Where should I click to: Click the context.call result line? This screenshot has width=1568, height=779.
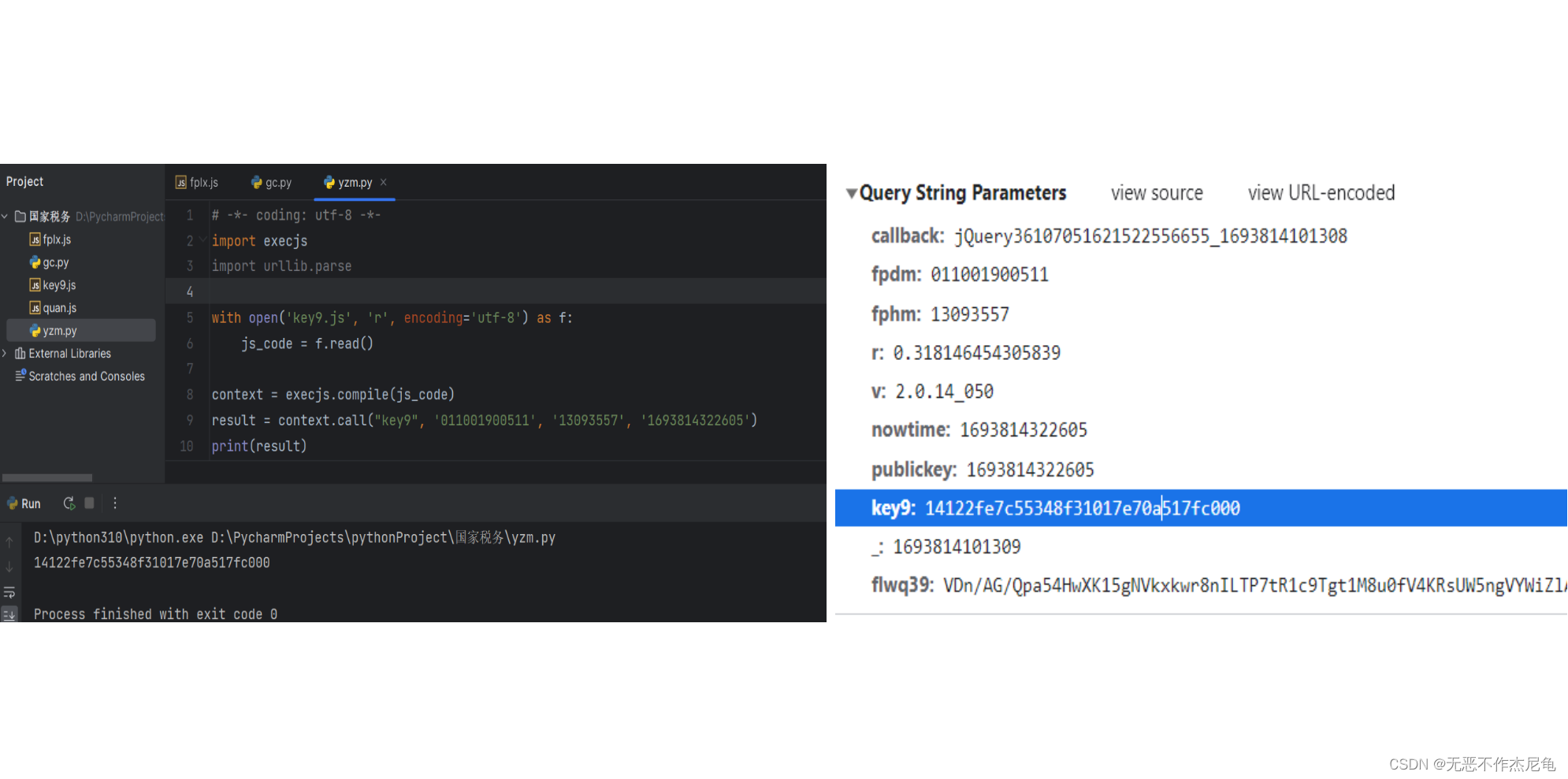coord(484,421)
